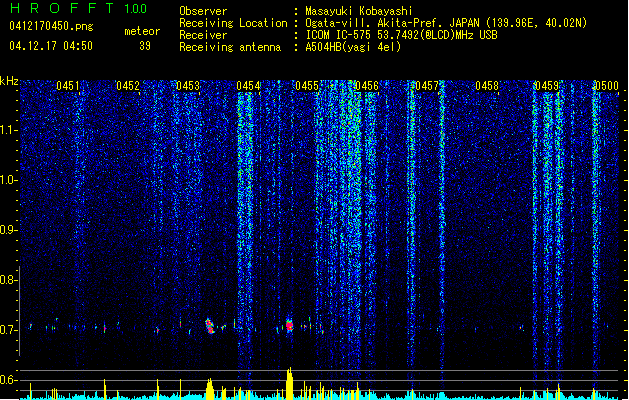Image resolution: width=629 pixels, height=400 pixels.
Task: Click the kHz axis unit label
Action: 9,81
